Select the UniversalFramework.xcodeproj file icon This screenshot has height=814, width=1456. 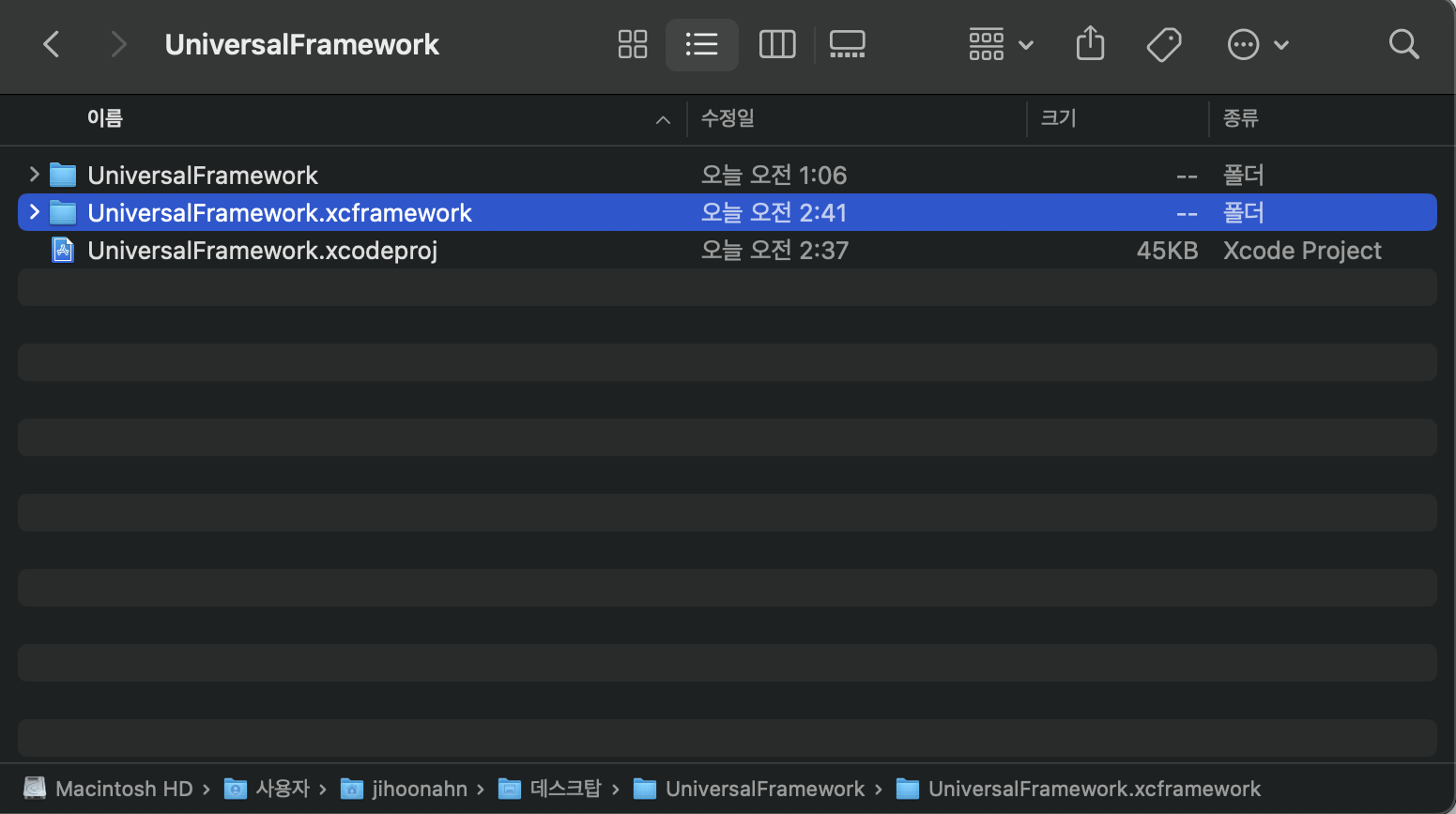63,250
